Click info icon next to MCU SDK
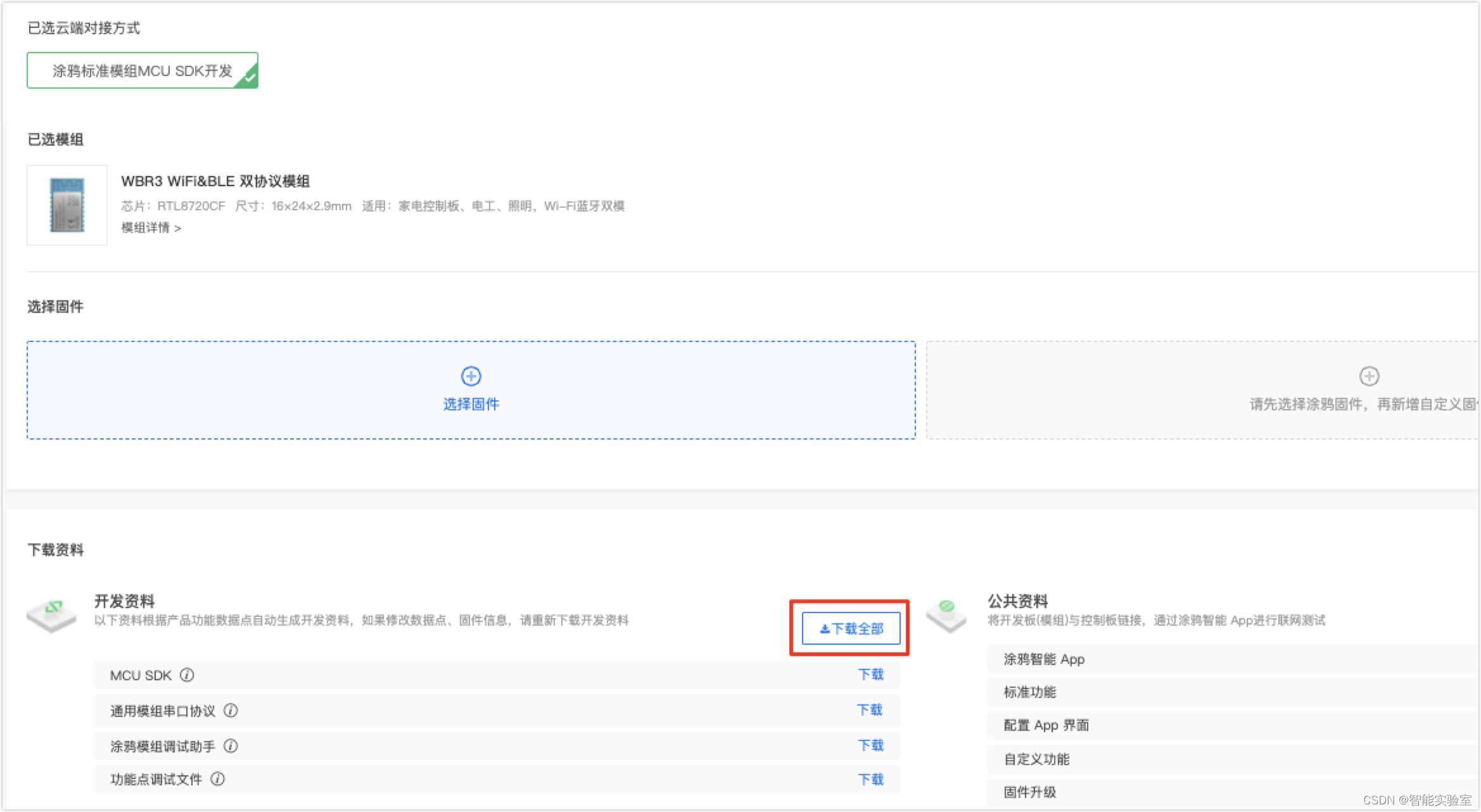This screenshot has height=812, width=1481. (187, 675)
